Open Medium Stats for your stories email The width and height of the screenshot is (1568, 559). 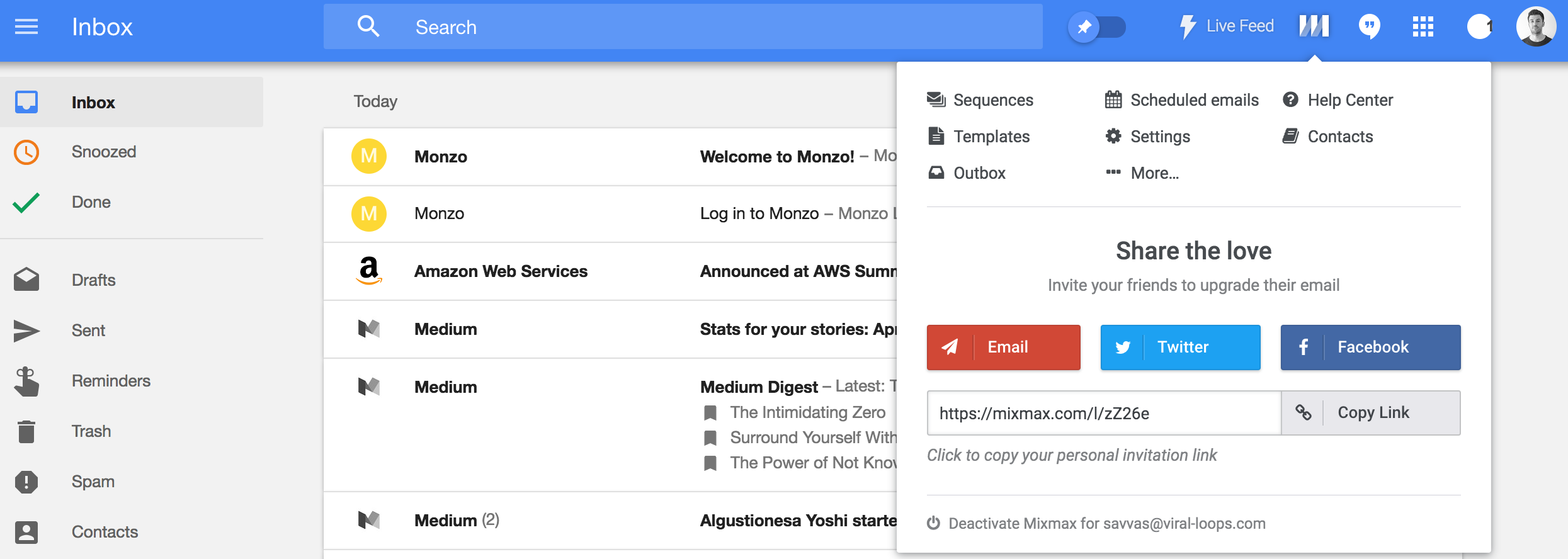click(610, 329)
